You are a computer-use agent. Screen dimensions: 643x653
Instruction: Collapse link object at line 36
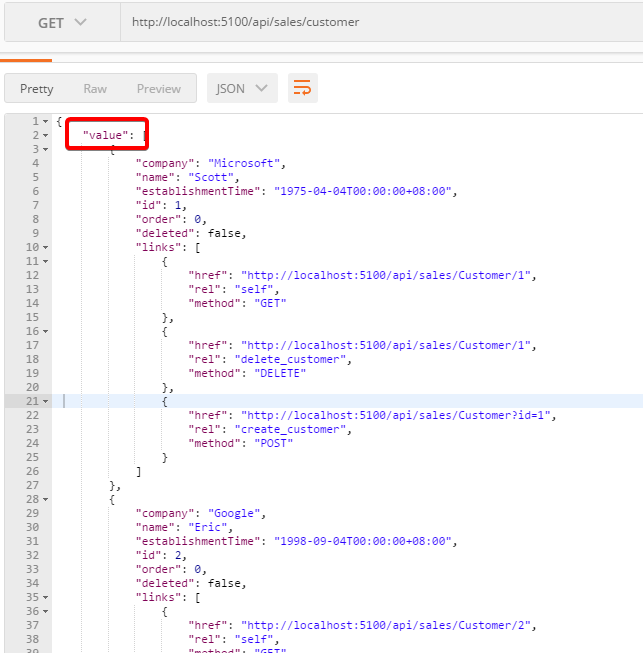[x=46, y=611]
